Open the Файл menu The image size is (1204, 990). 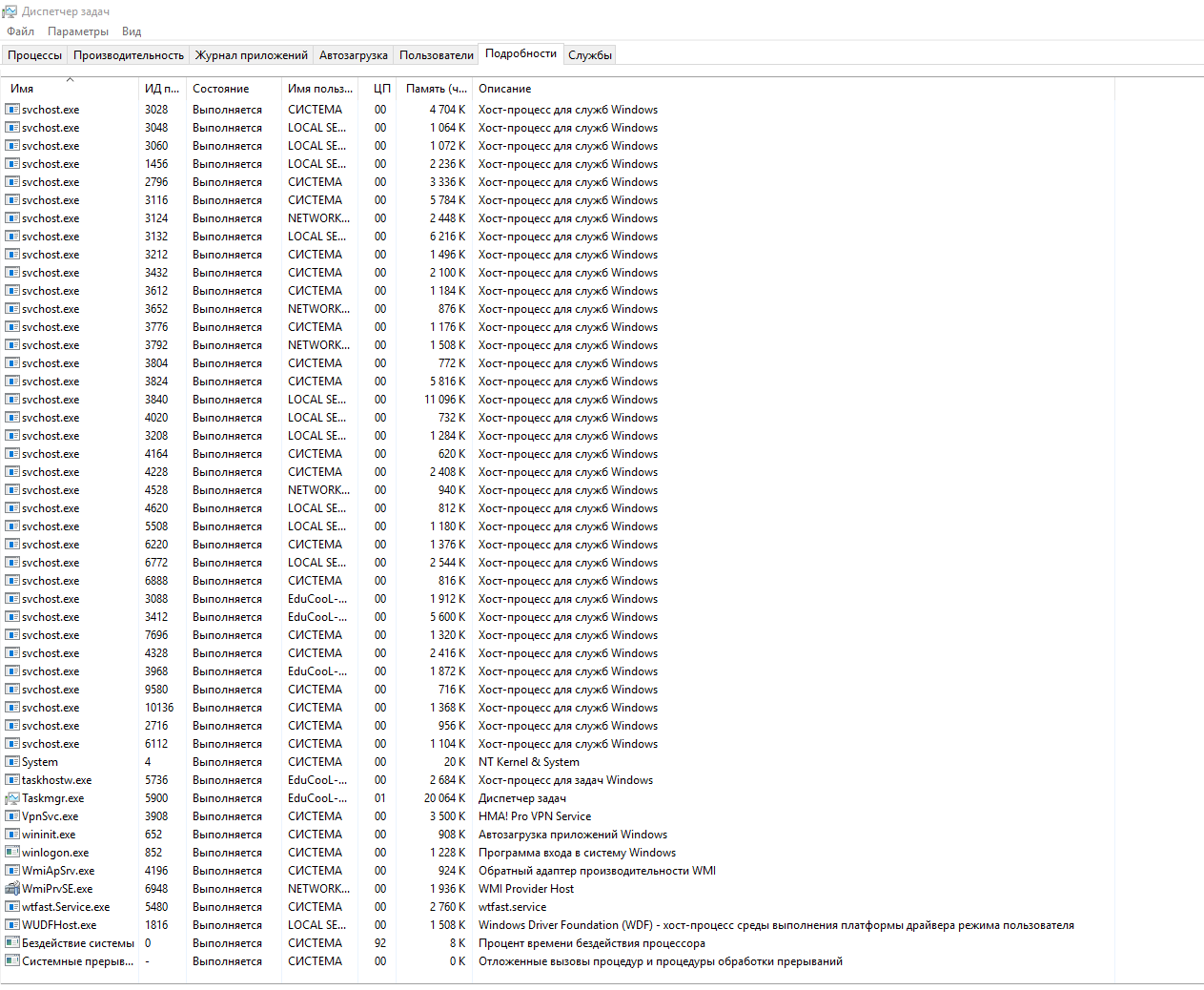pyautogui.click(x=20, y=31)
